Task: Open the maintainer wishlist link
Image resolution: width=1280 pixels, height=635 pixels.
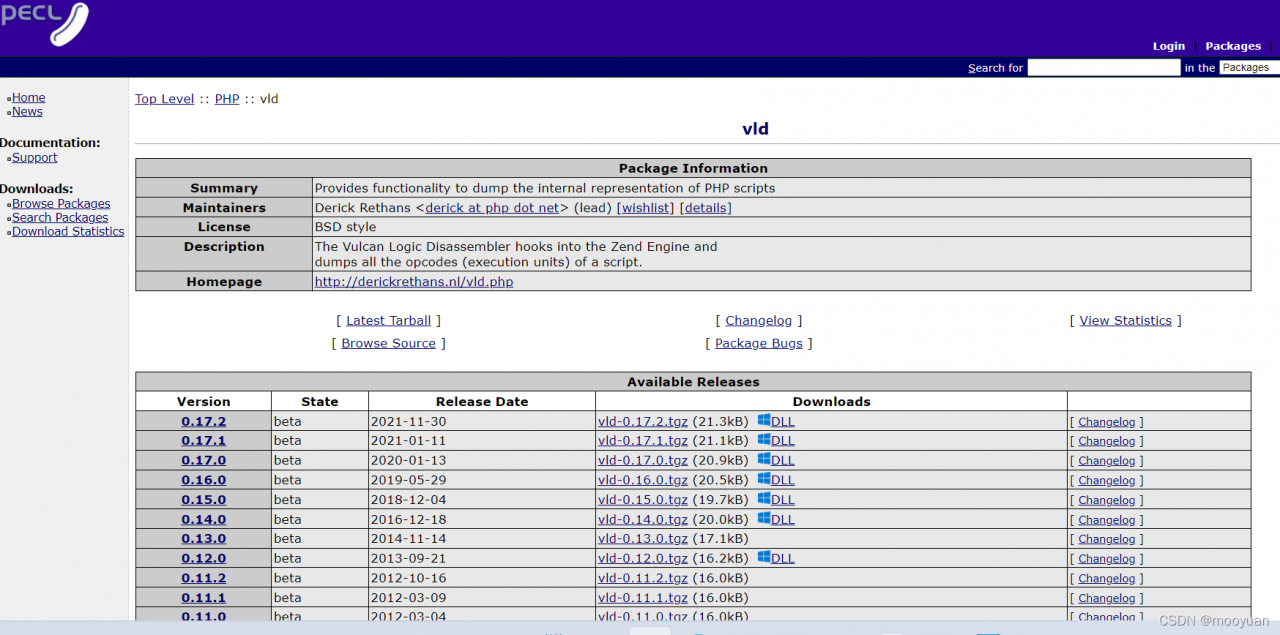Action: (645, 208)
